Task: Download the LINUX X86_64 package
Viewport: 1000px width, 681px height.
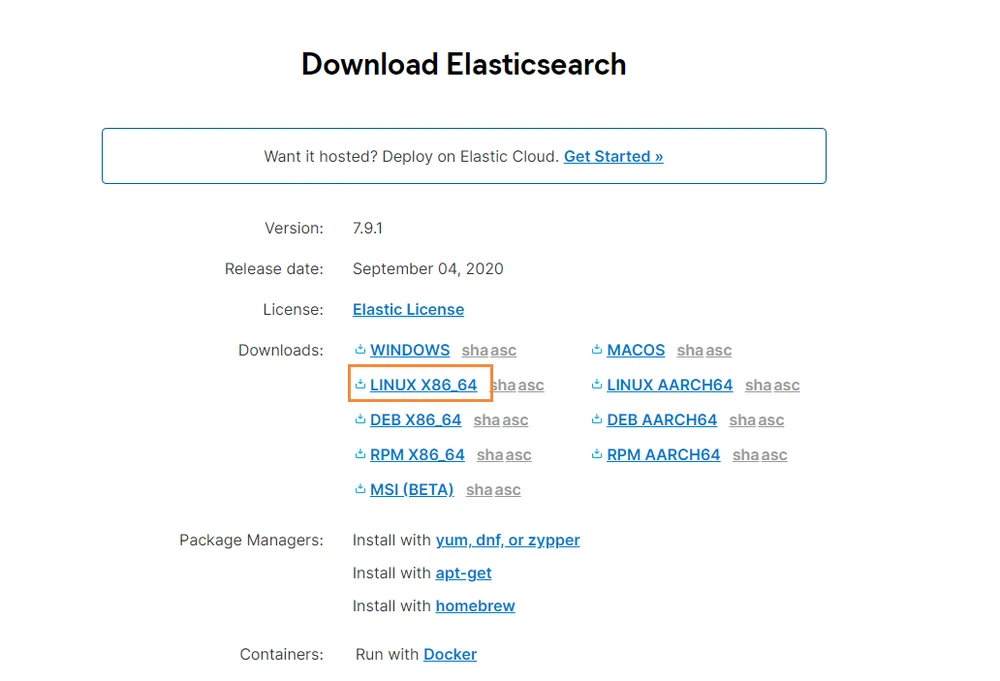Action: 423,385
